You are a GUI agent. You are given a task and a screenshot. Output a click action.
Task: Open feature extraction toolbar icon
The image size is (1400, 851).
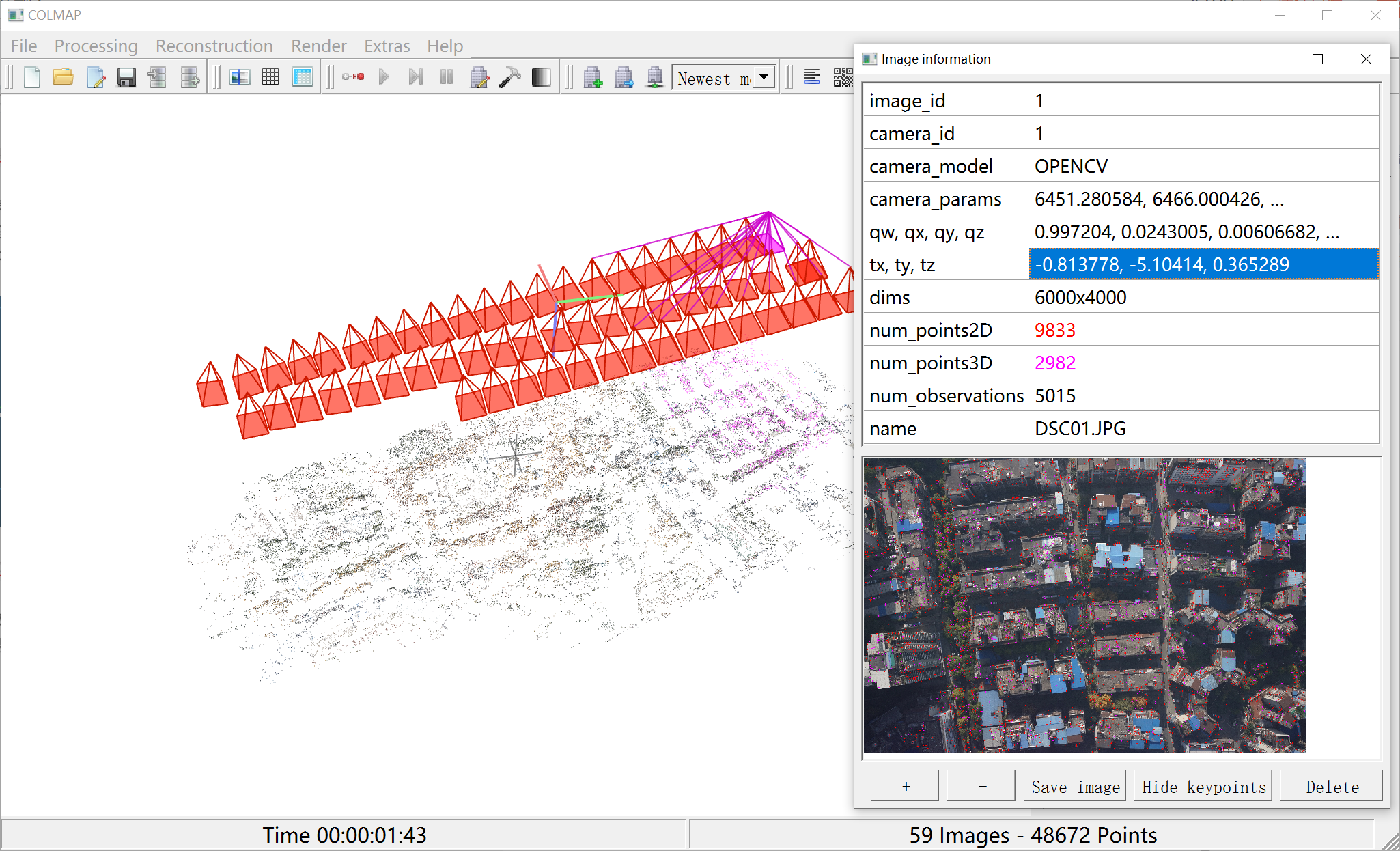240,77
